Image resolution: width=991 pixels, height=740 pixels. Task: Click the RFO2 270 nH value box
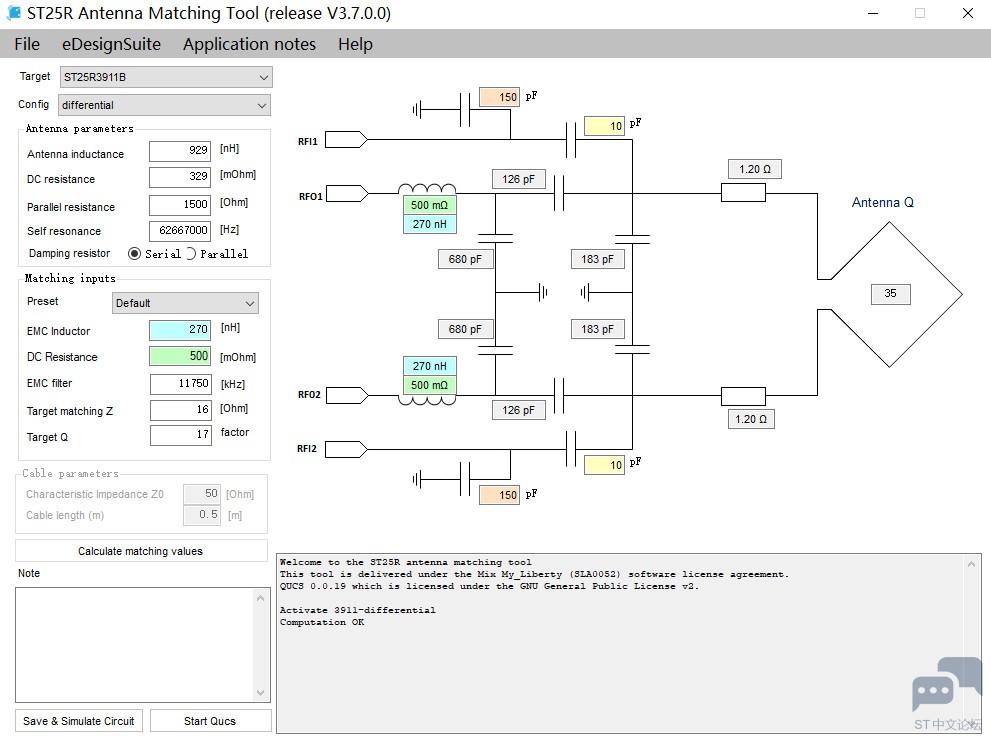pyautogui.click(x=429, y=366)
